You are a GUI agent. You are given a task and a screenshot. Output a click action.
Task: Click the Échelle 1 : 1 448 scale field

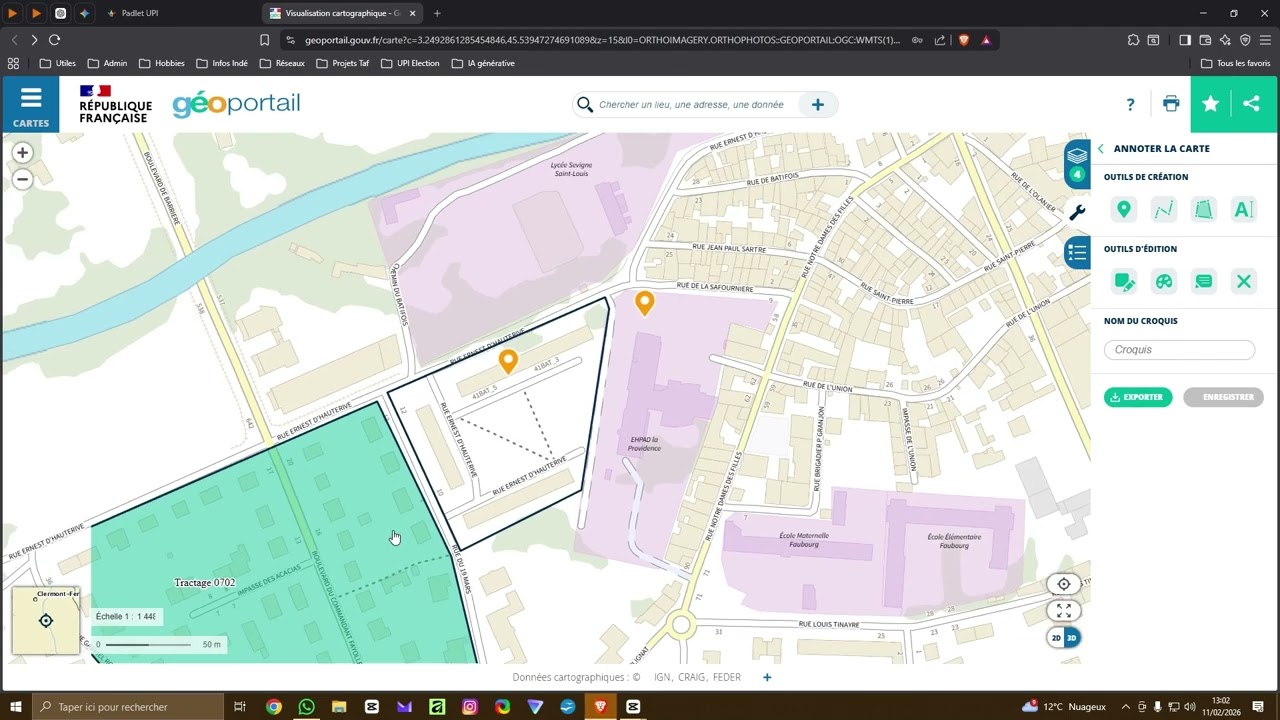coord(126,617)
